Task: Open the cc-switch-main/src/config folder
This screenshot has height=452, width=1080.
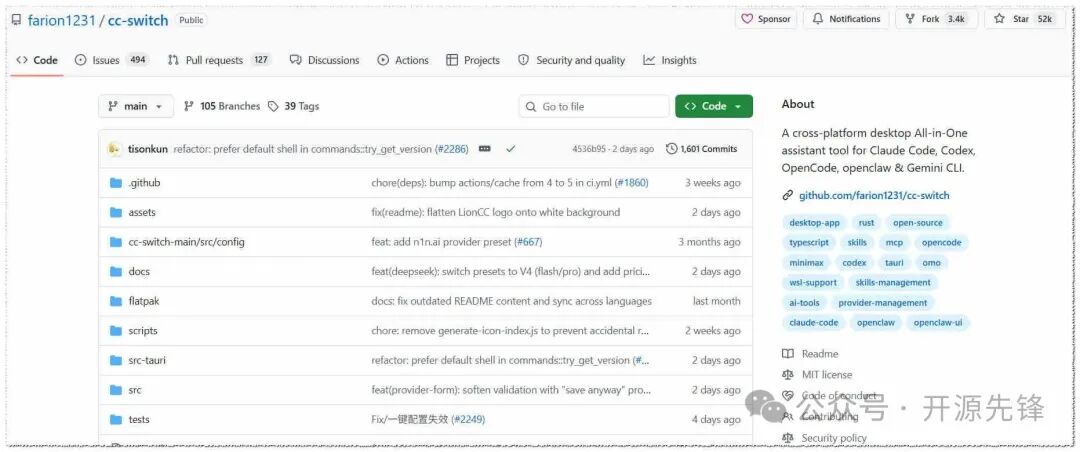Action: (x=186, y=242)
